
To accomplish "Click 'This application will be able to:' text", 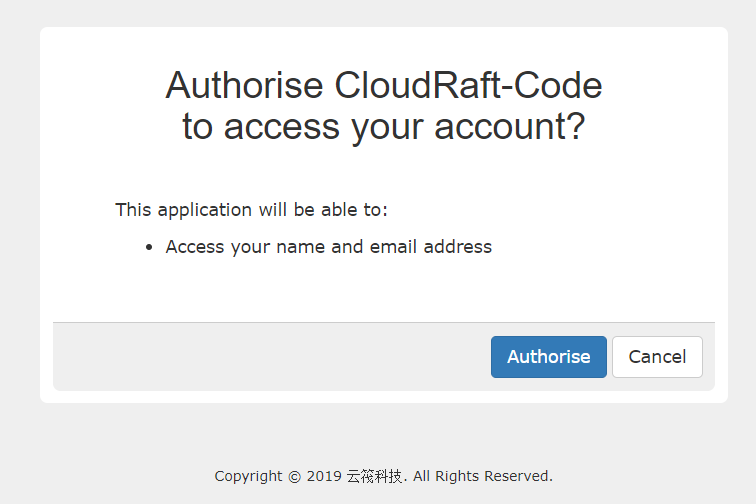I will (251, 210).
